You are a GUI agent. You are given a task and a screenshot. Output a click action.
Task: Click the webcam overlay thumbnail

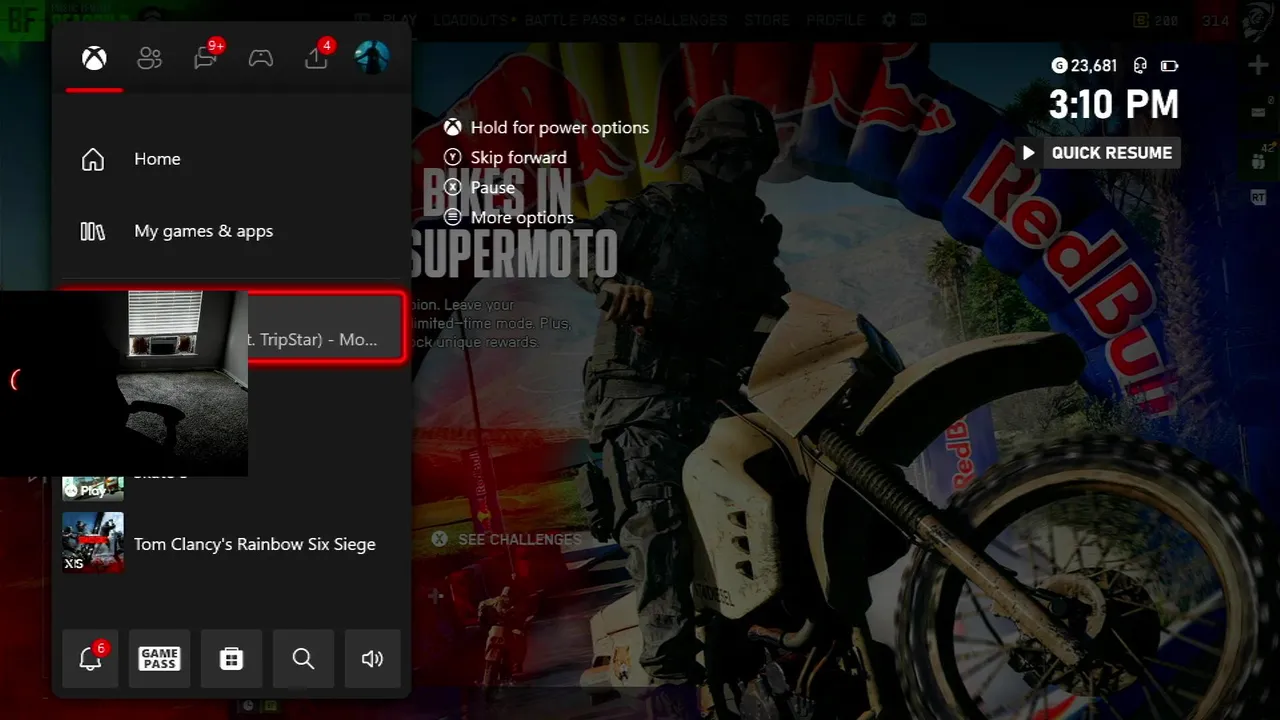click(x=124, y=383)
